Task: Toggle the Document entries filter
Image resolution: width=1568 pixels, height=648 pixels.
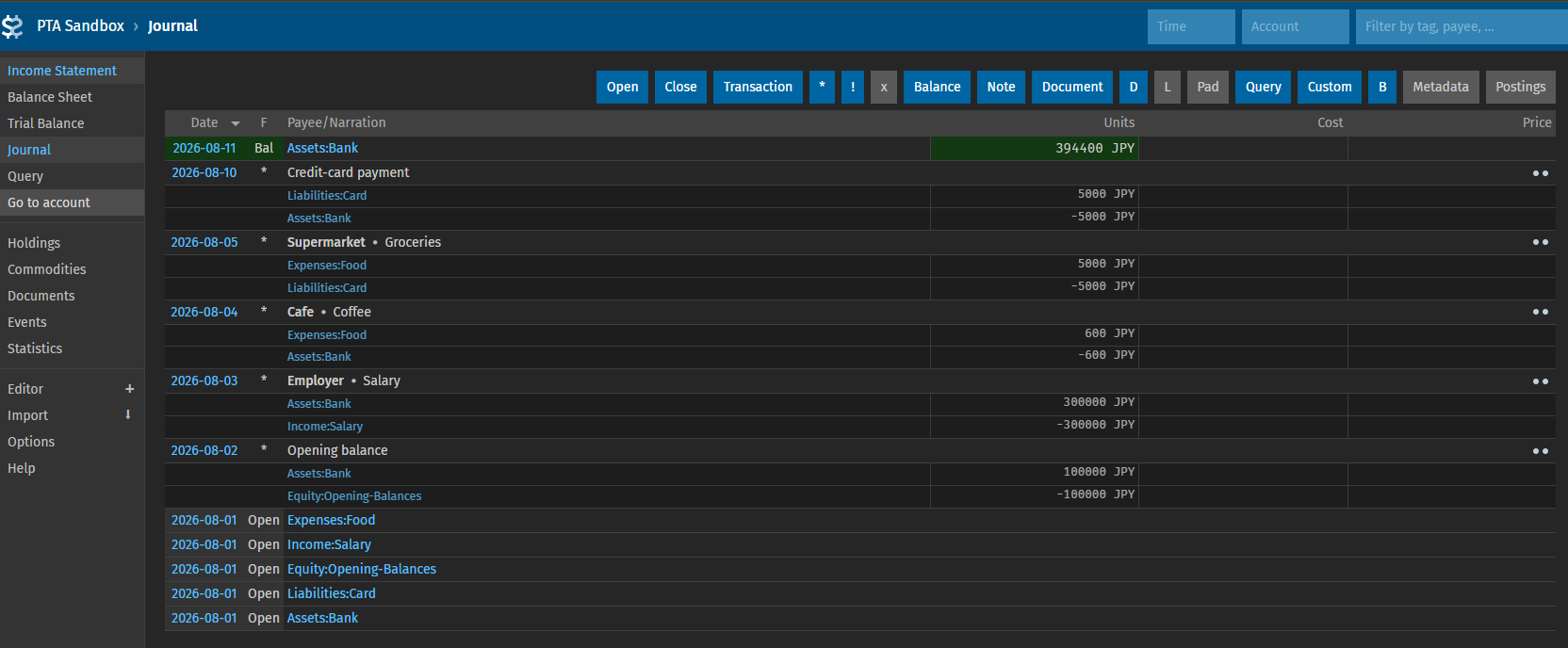Action: 1072,87
